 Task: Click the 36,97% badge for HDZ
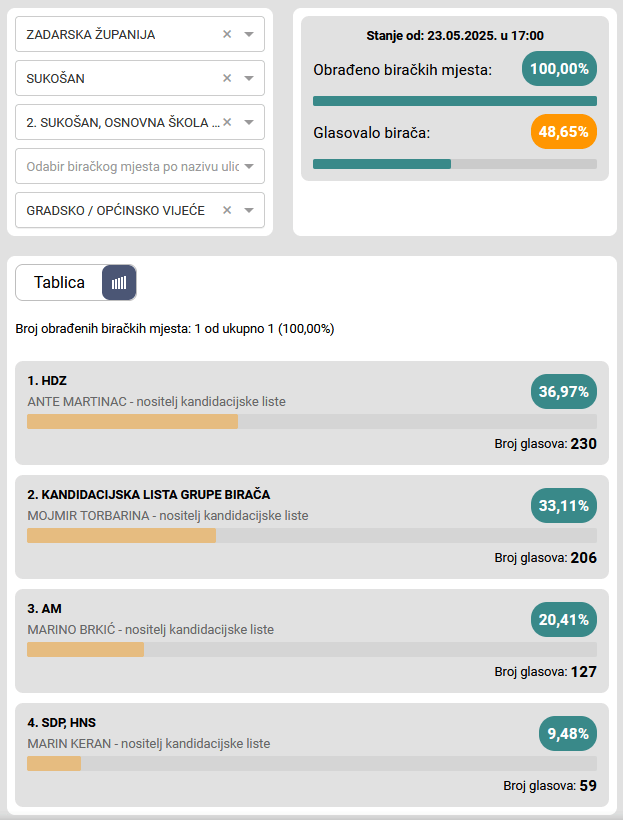click(x=563, y=392)
